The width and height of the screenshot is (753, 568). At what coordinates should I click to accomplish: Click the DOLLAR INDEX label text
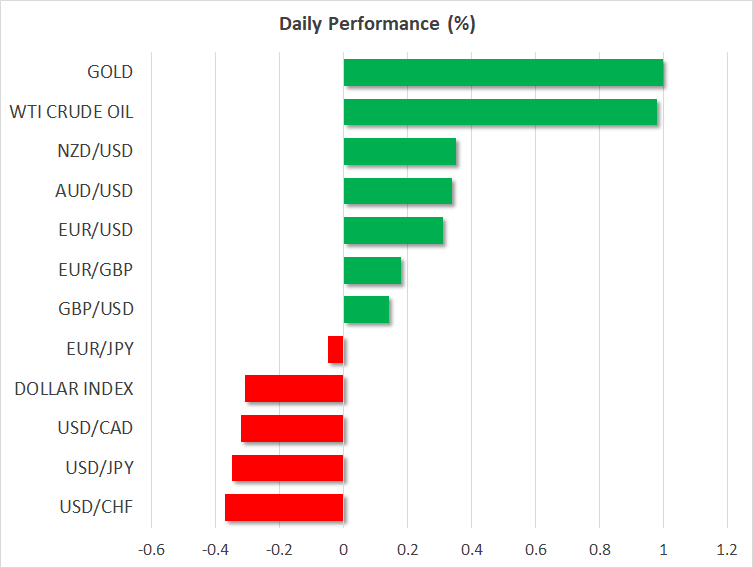(74, 388)
